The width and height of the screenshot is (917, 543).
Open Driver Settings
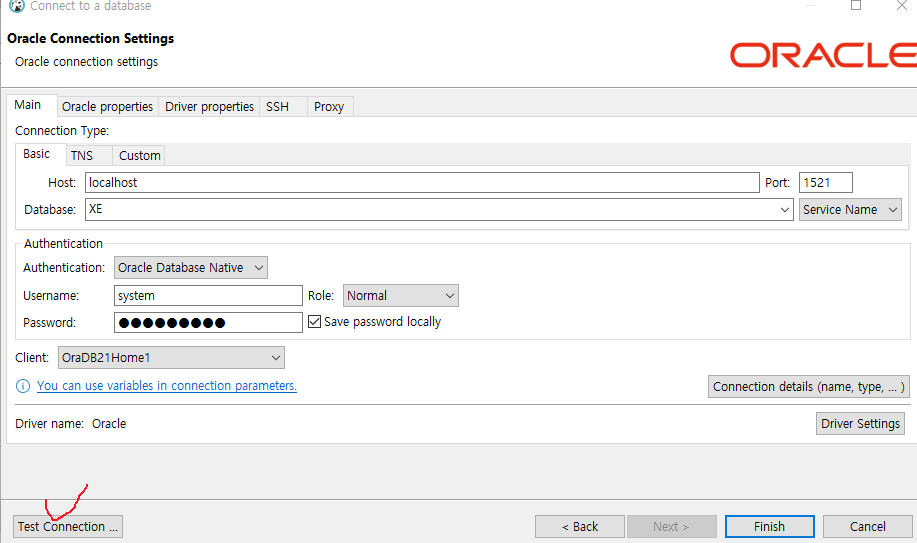pos(860,424)
